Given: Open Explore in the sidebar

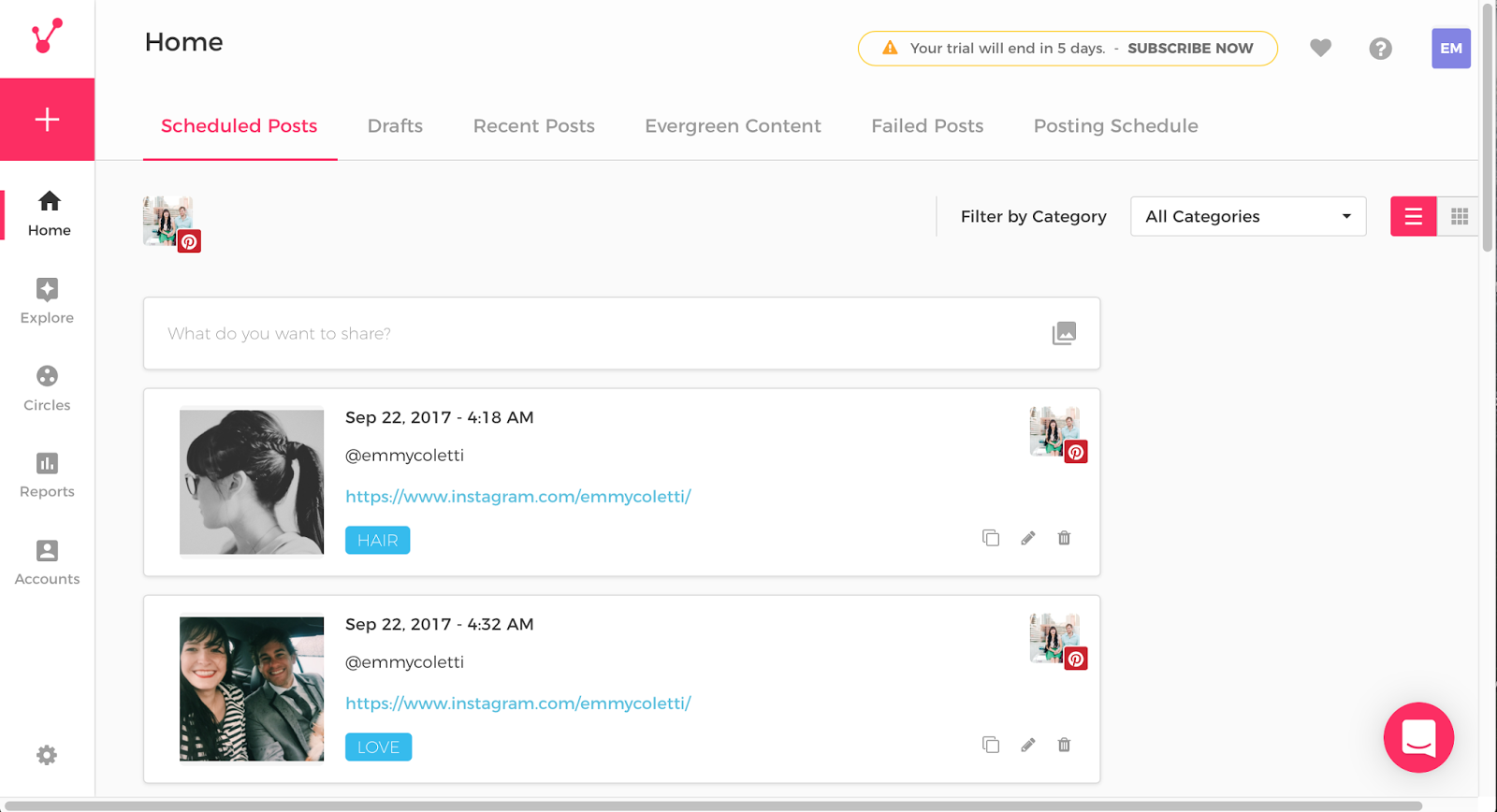Looking at the screenshot, I should [47, 301].
